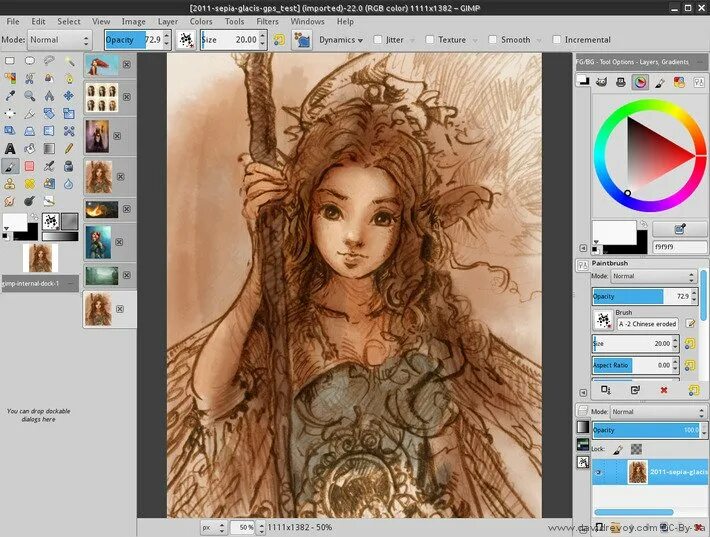Open the six-faces image thumbnail tab
This screenshot has width=710, height=537.
click(x=102, y=97)
